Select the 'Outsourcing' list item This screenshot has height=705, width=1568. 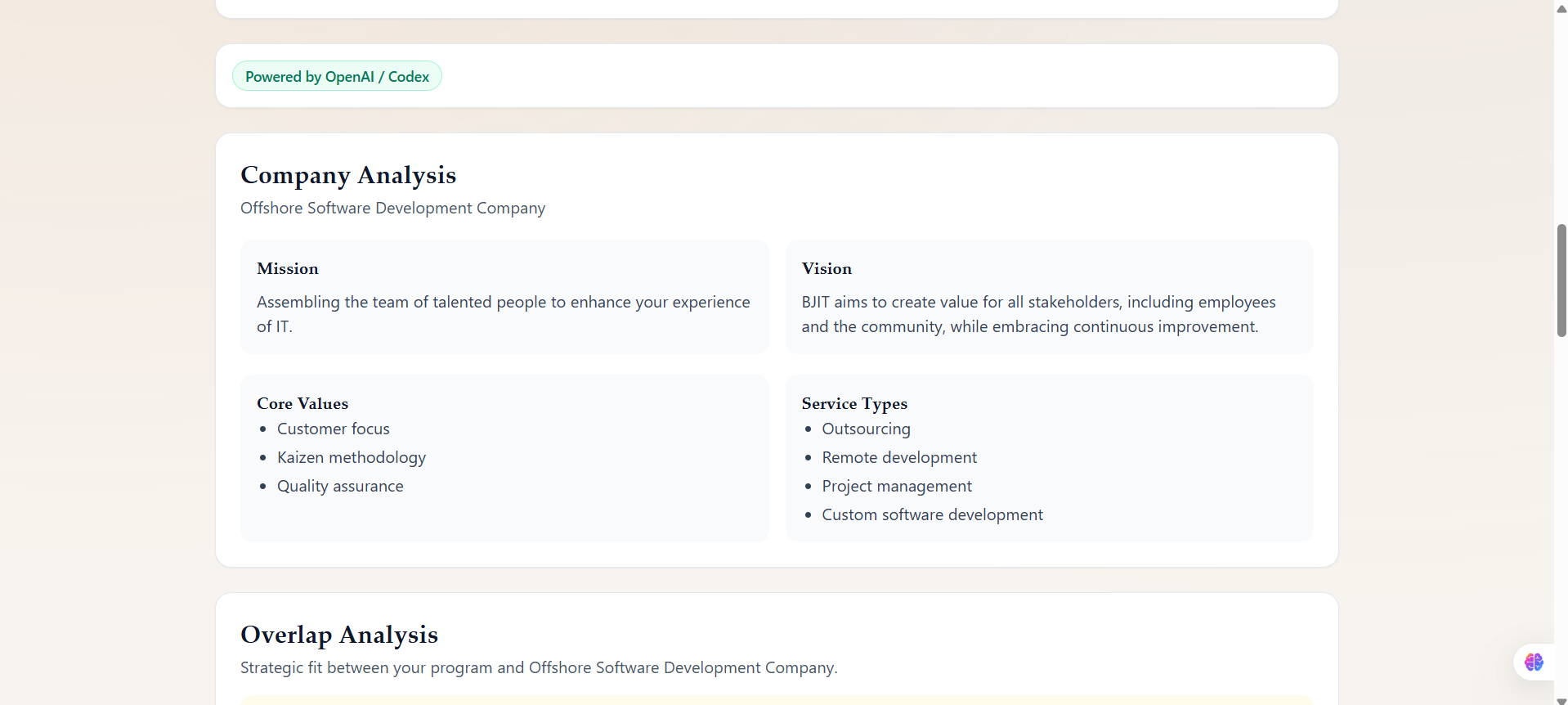866,429
